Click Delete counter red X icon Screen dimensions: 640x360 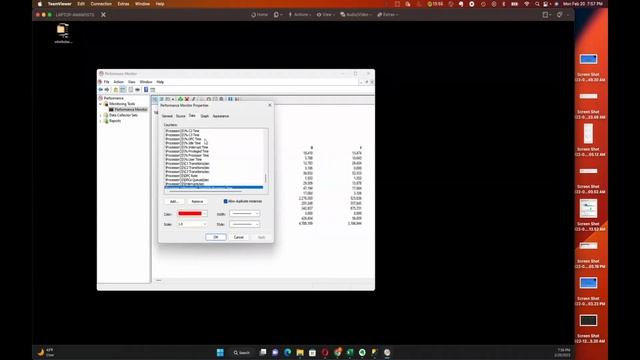[x=187, y=99]
